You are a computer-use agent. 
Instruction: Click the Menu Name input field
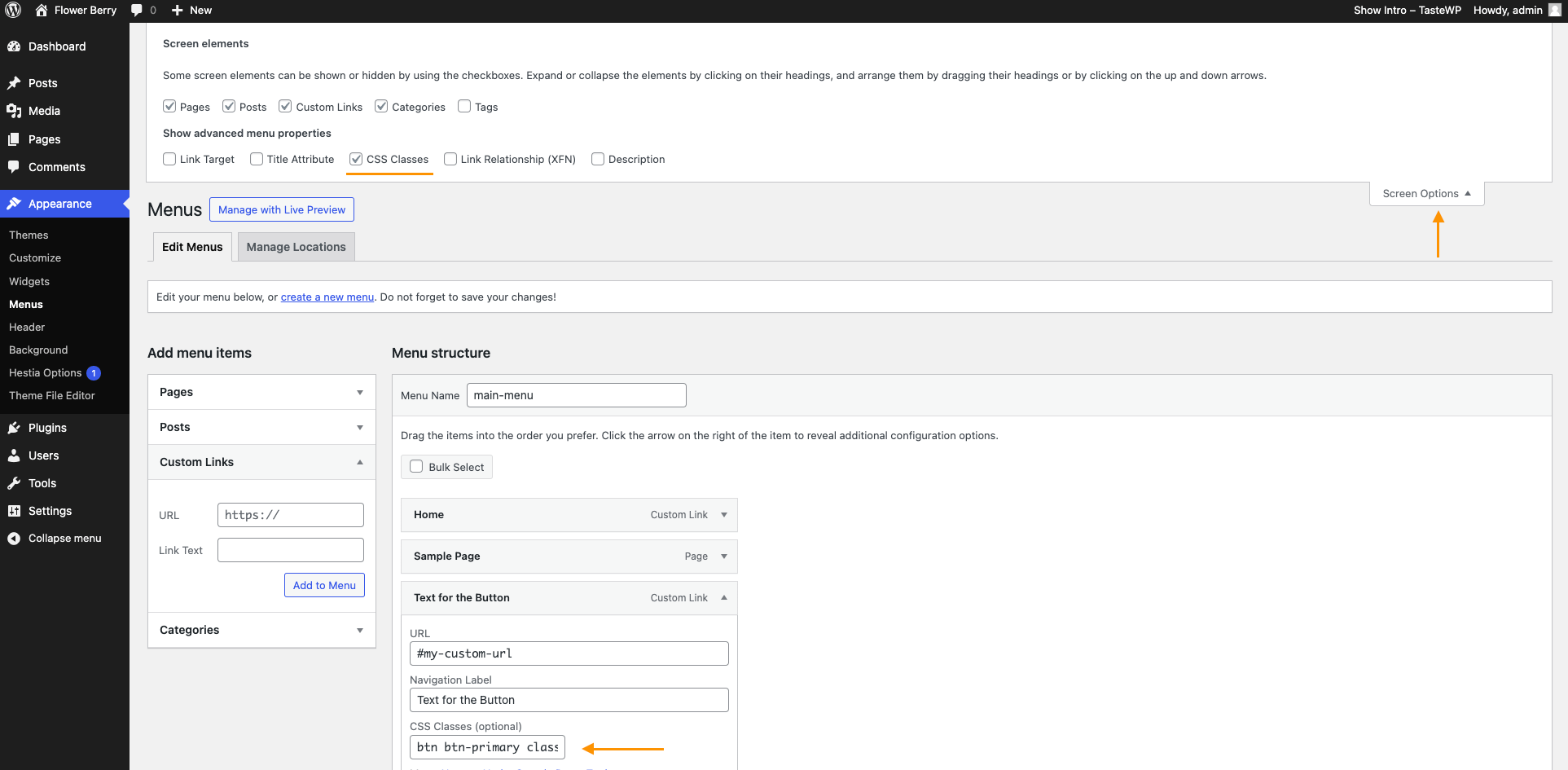[x=576, y=395]
